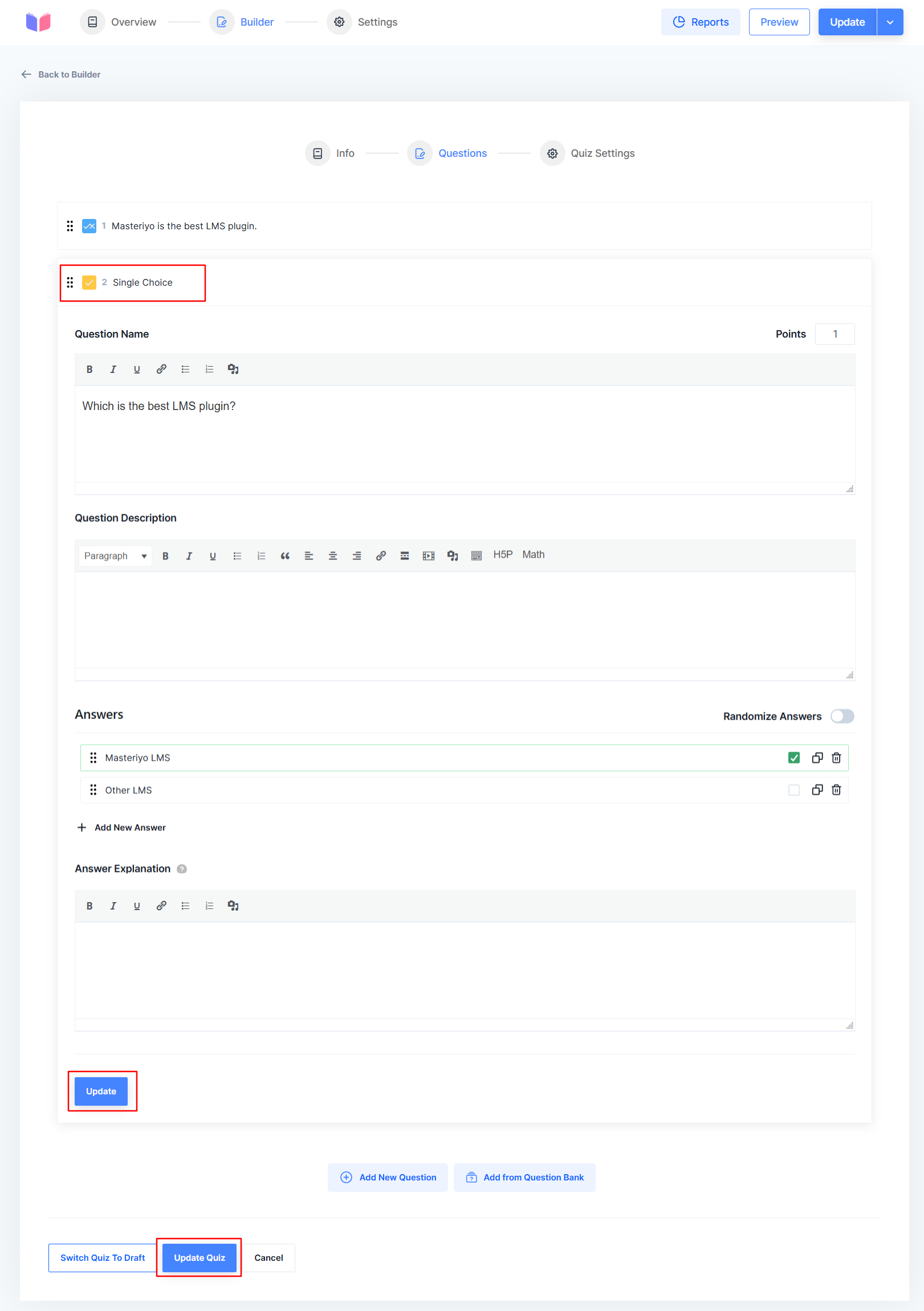Underline text in Question Name toolbar
This screenshot has height=1311, width=924.
137,370
